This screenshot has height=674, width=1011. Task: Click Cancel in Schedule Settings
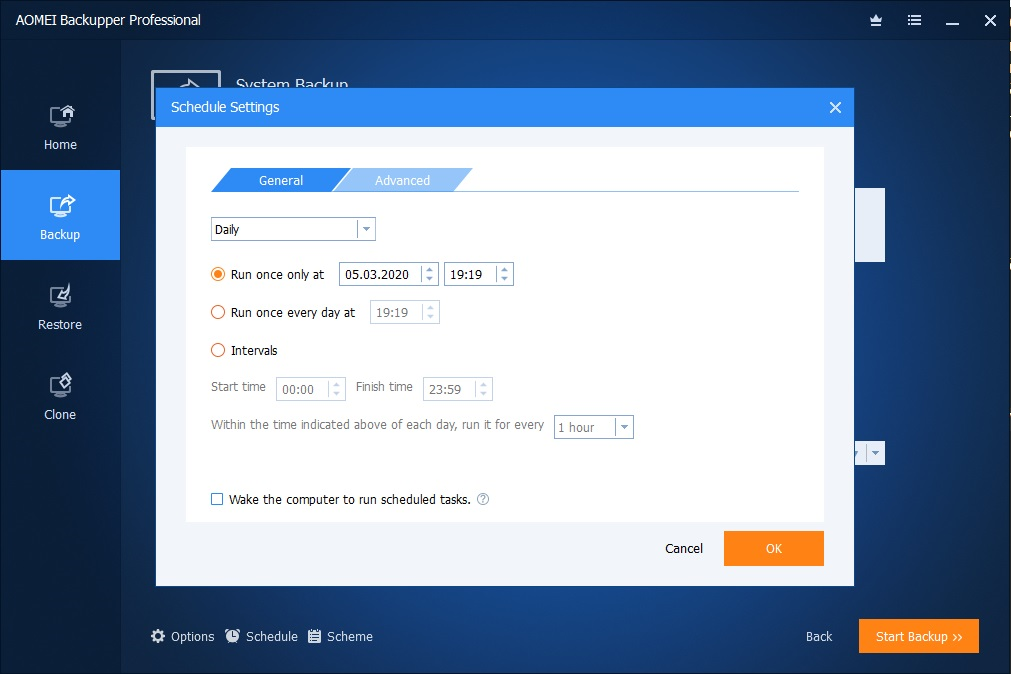click(683, 549)
